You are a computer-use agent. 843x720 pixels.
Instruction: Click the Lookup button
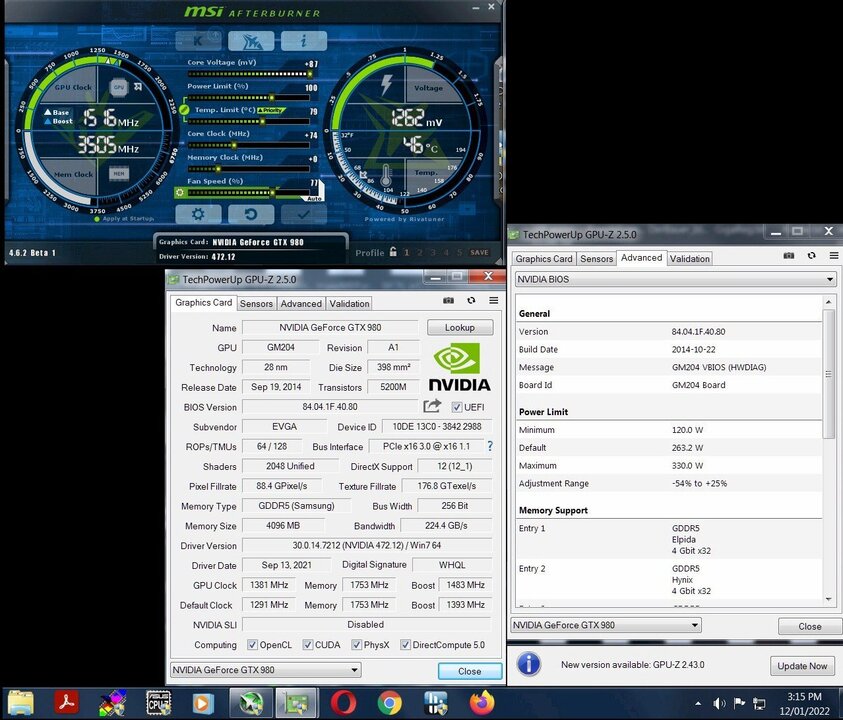460,327
